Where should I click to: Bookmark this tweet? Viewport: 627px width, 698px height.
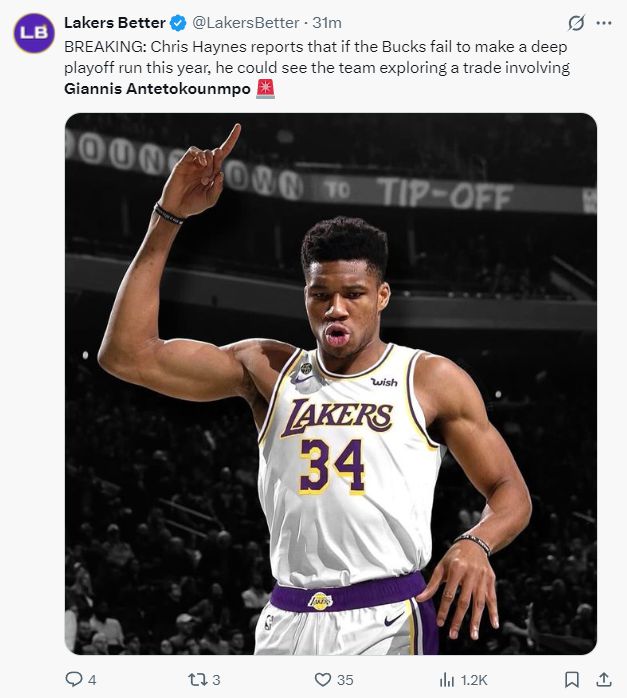(572, 679)
